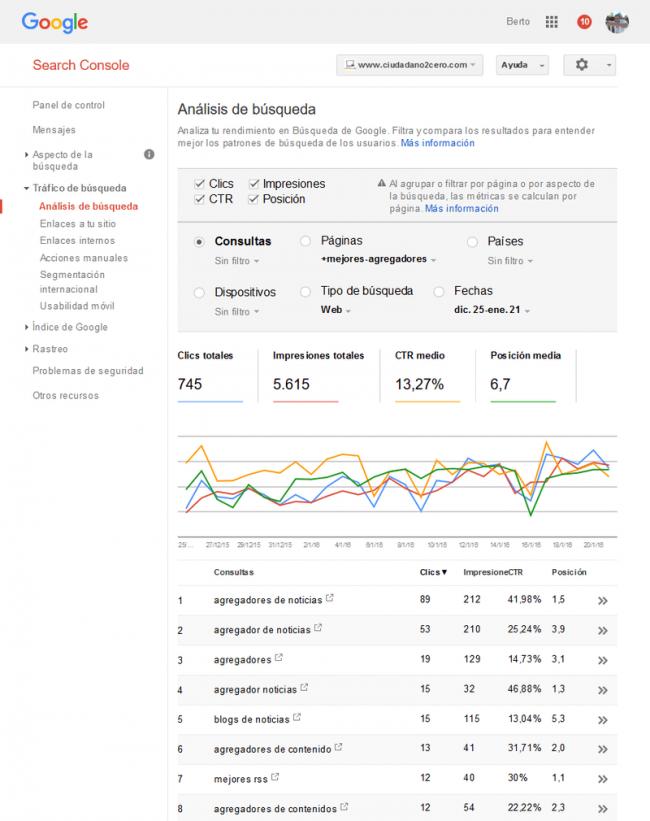Open external link icon for agregadores de noticias

point(329,597)
